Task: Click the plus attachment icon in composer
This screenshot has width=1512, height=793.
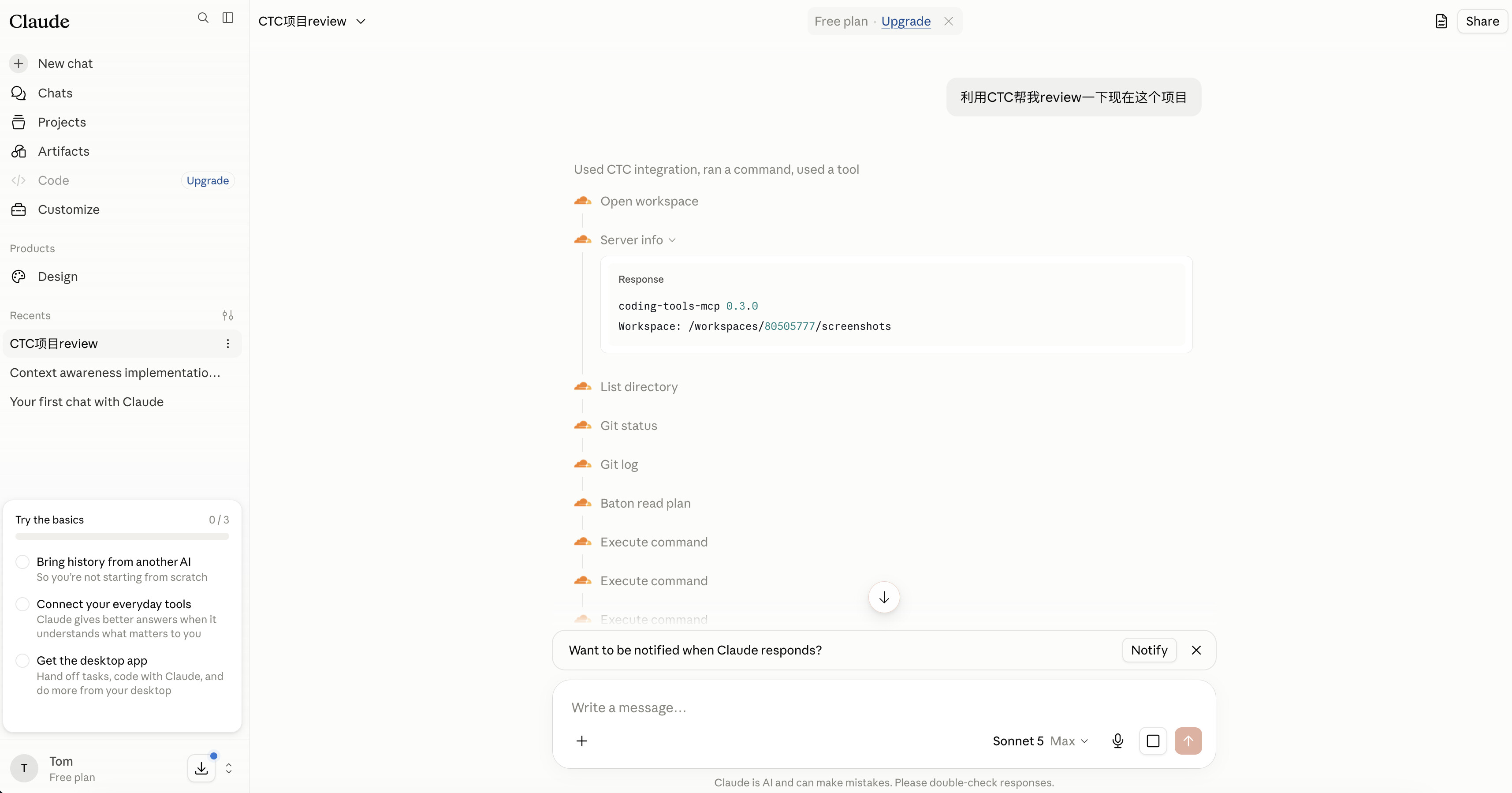Action: pyautogui.click(x=582, y=741)
